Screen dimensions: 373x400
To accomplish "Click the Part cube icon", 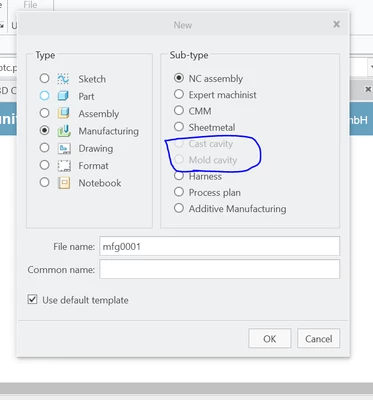I will point(63,96).
